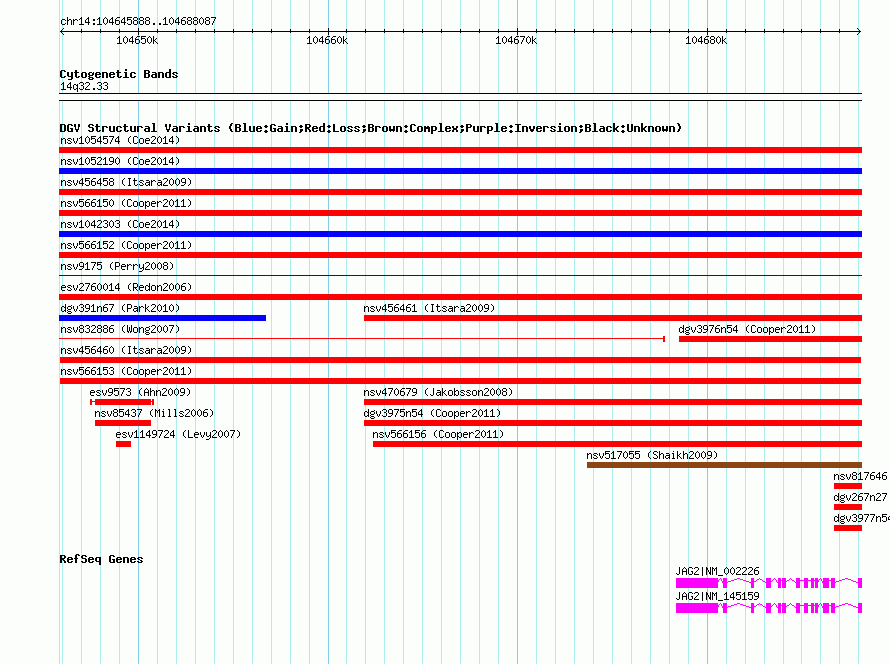Click the thin nsv9175 (Perry2008) line
890x664 pixels.
coord(460,276)
